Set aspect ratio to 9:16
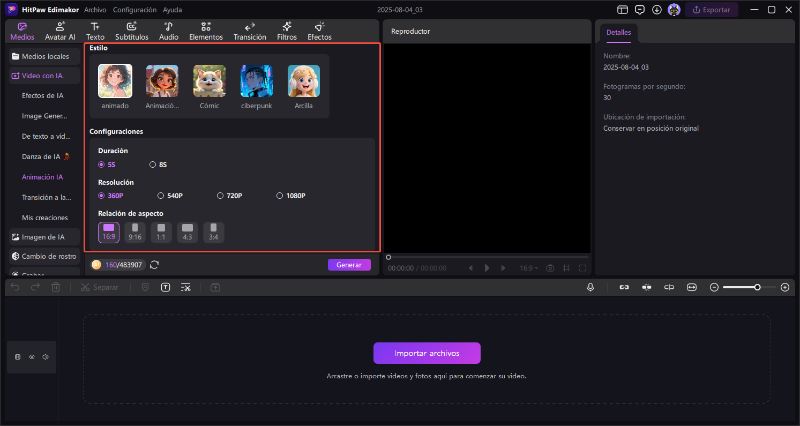Image resolution: width=800 pixels, height=426 pixels. [x=135, y=232]
